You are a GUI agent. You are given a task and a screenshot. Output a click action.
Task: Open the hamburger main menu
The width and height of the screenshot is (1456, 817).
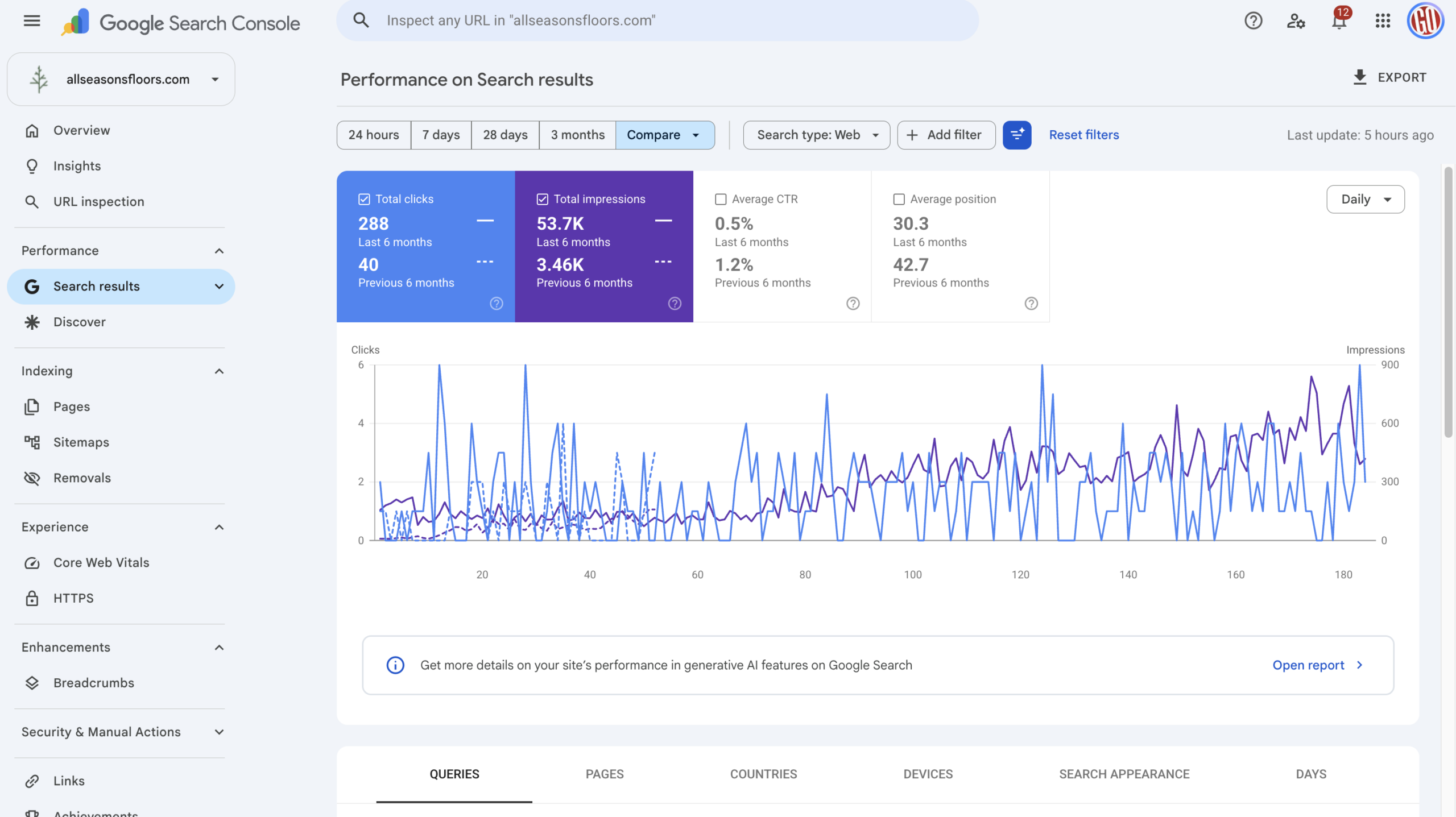pos(32,21)
